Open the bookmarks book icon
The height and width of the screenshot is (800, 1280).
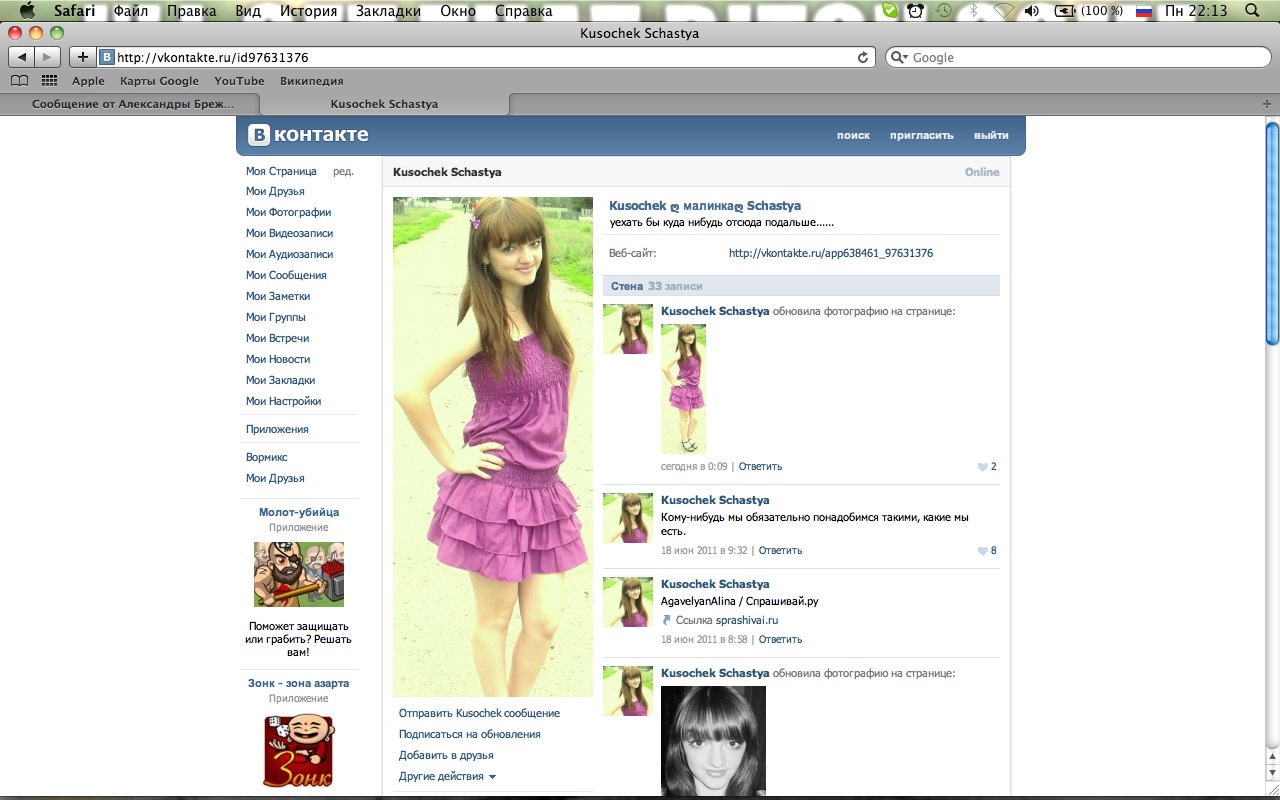pyautogui.click(x=19, y=81)
